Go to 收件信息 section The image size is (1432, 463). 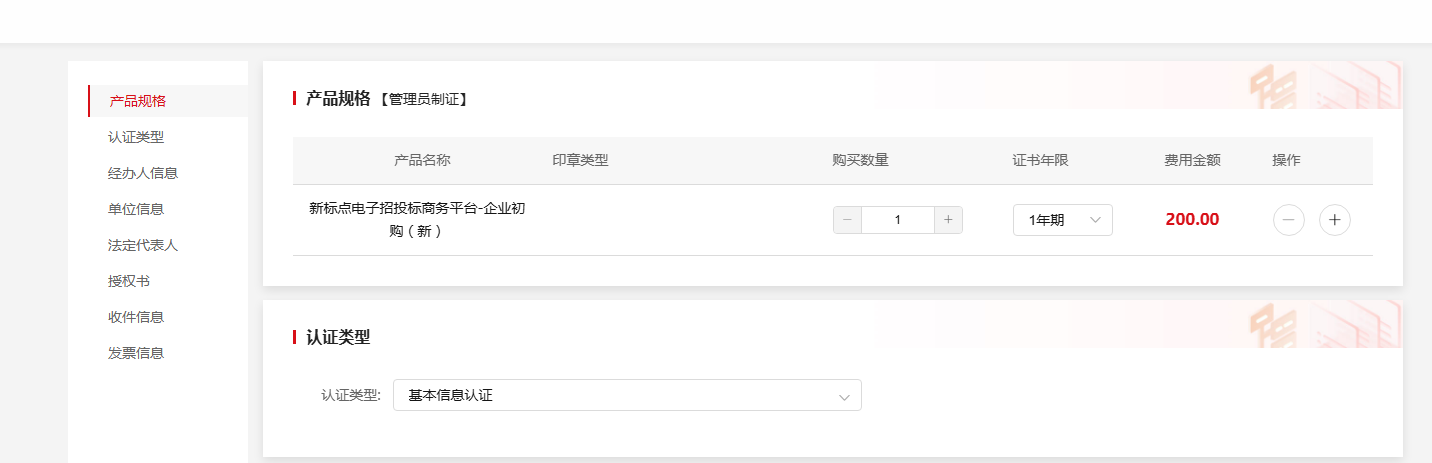pyautogui.click(x=136, y=317)
